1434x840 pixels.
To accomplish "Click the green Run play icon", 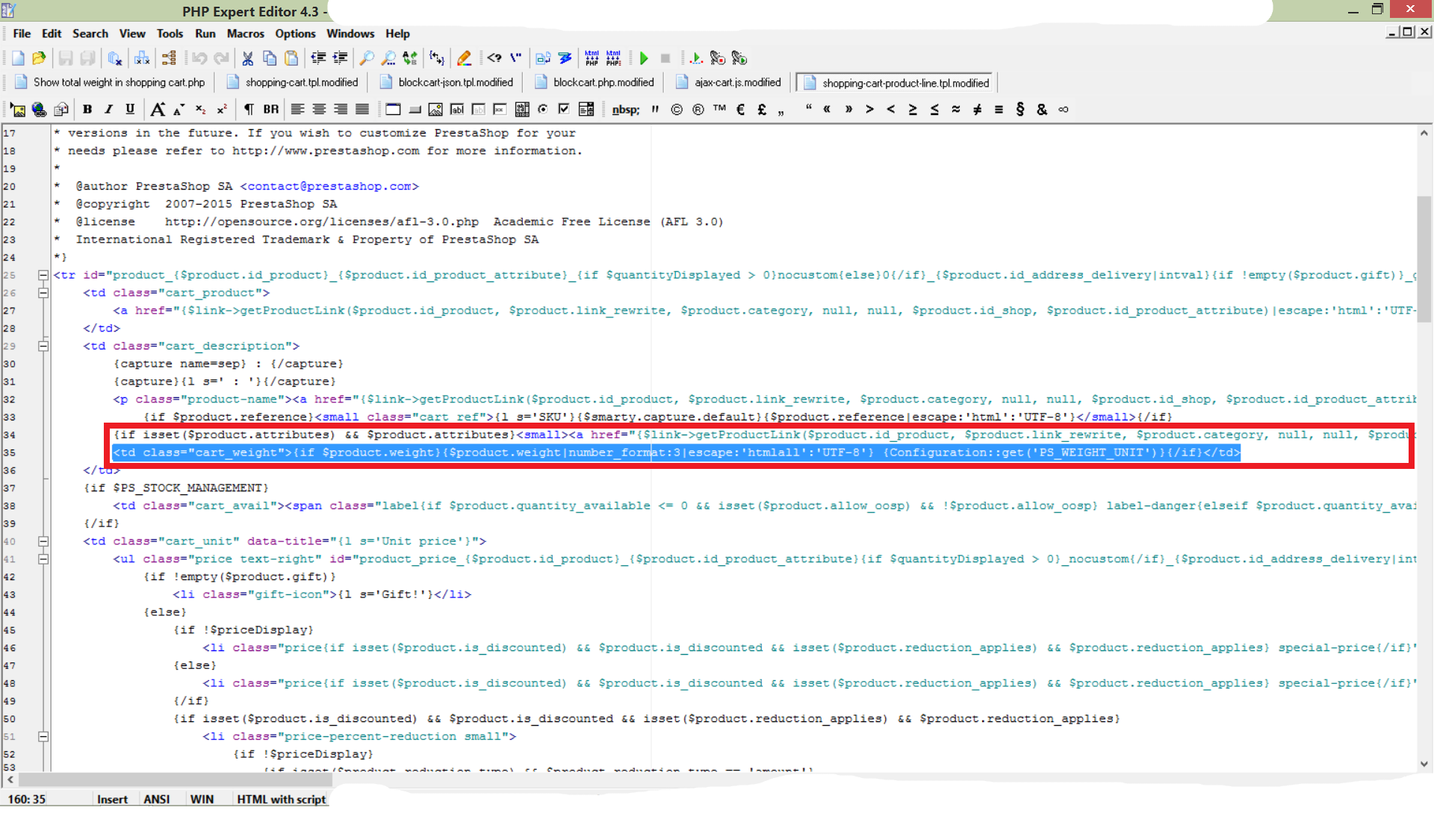I will click(644, 58).
